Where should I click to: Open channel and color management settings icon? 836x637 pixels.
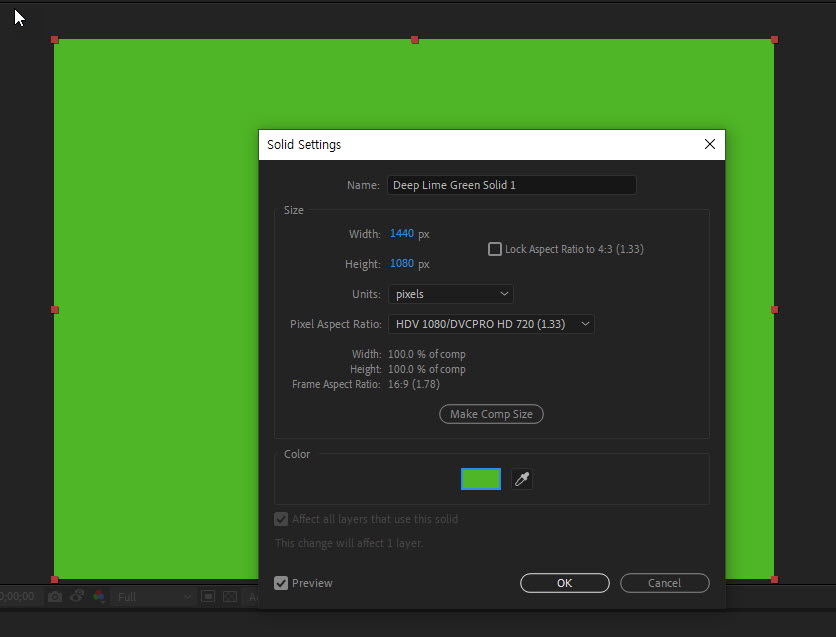pos(99,596)
